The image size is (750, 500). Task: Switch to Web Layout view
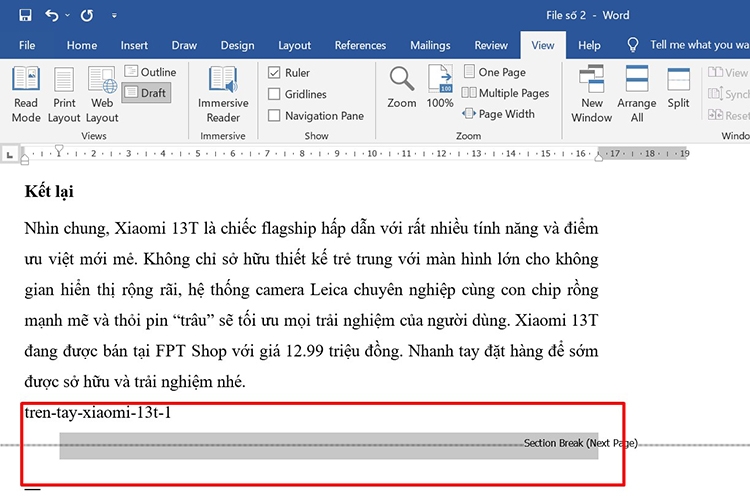[x=102, y=95]
